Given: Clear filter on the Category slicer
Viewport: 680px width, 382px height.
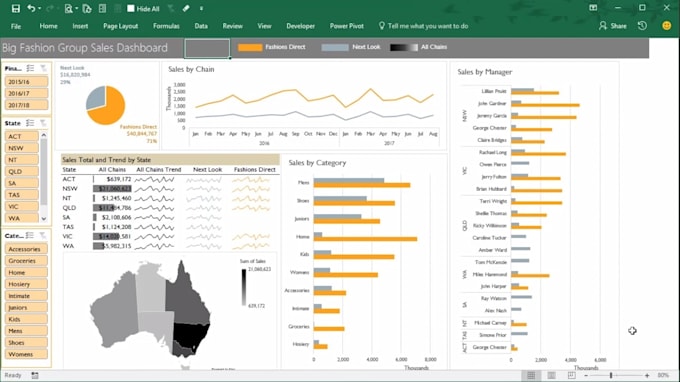Looking at the screenshot, I should coord(43,235).
